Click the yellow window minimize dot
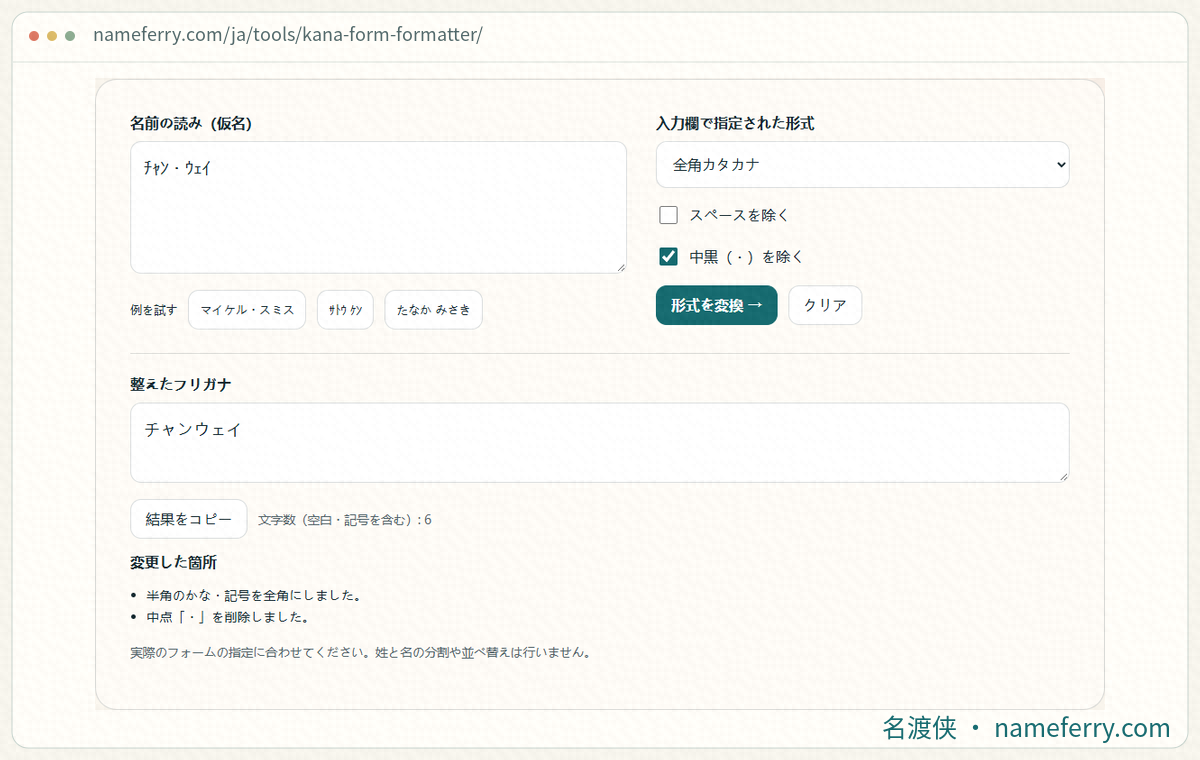 pyautogui.click(x=52, y=36)
